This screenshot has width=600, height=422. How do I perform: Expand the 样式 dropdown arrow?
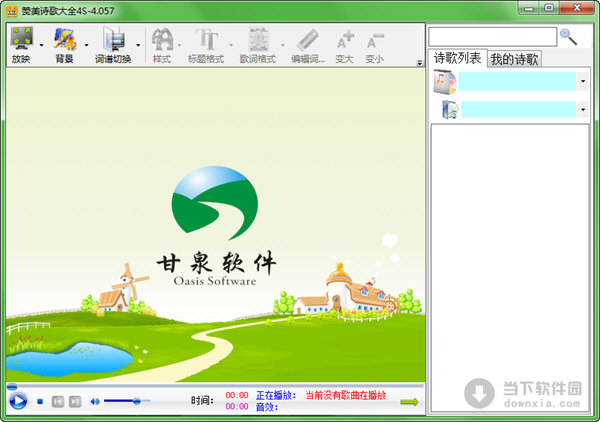(x=179, y=45)
